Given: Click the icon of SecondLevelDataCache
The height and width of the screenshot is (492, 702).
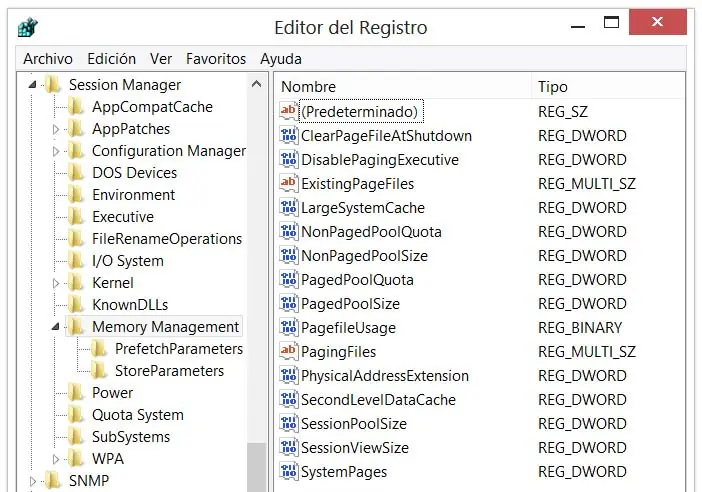Looking at the screenshot, I should point(289,399).
